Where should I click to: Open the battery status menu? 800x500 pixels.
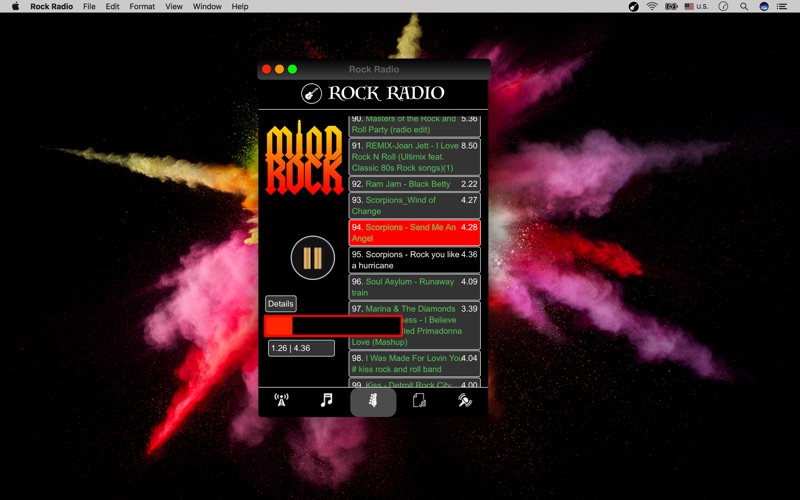pos(671,7)
